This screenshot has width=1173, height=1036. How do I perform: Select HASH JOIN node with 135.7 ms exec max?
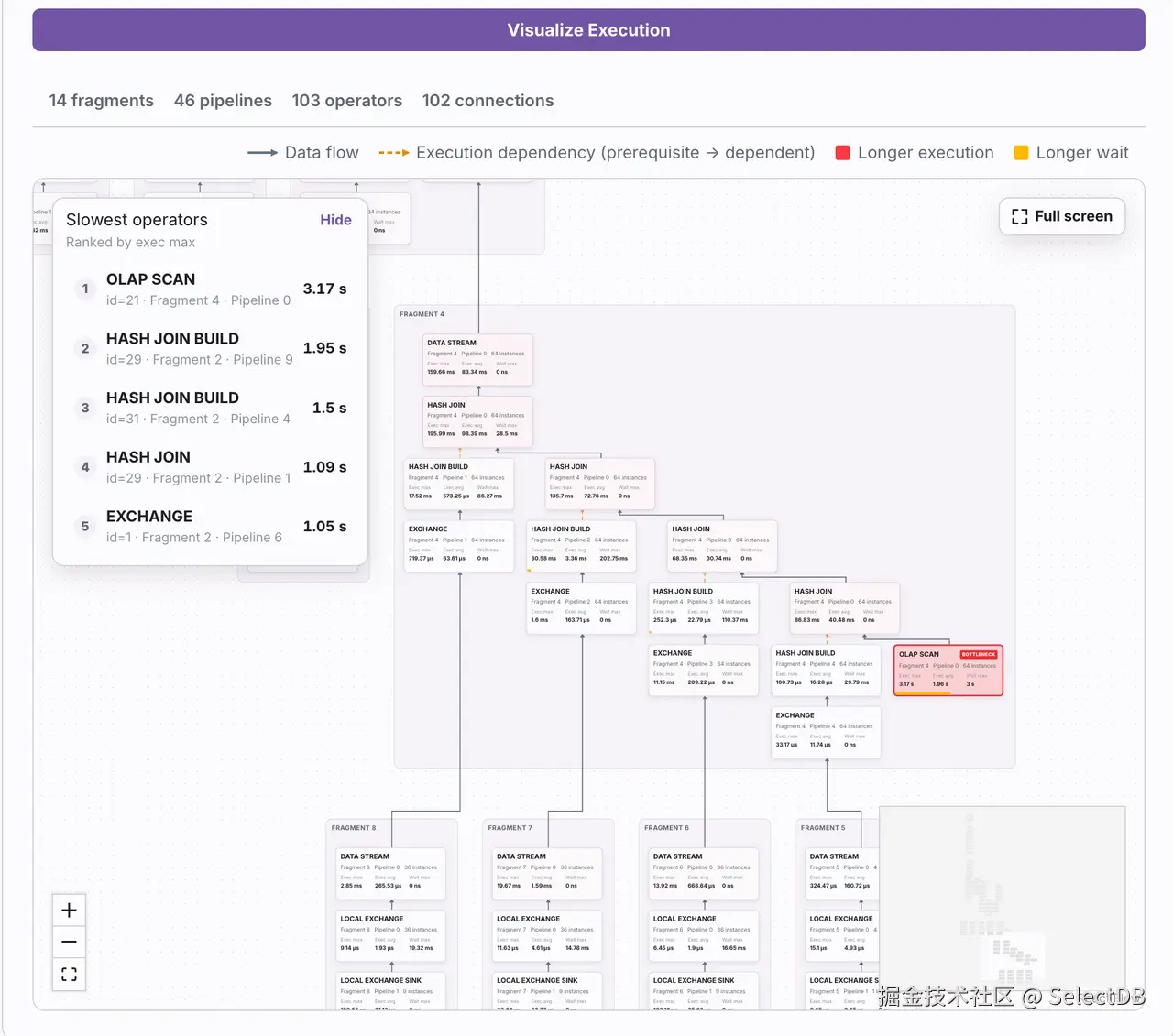[x=600, y=483]
